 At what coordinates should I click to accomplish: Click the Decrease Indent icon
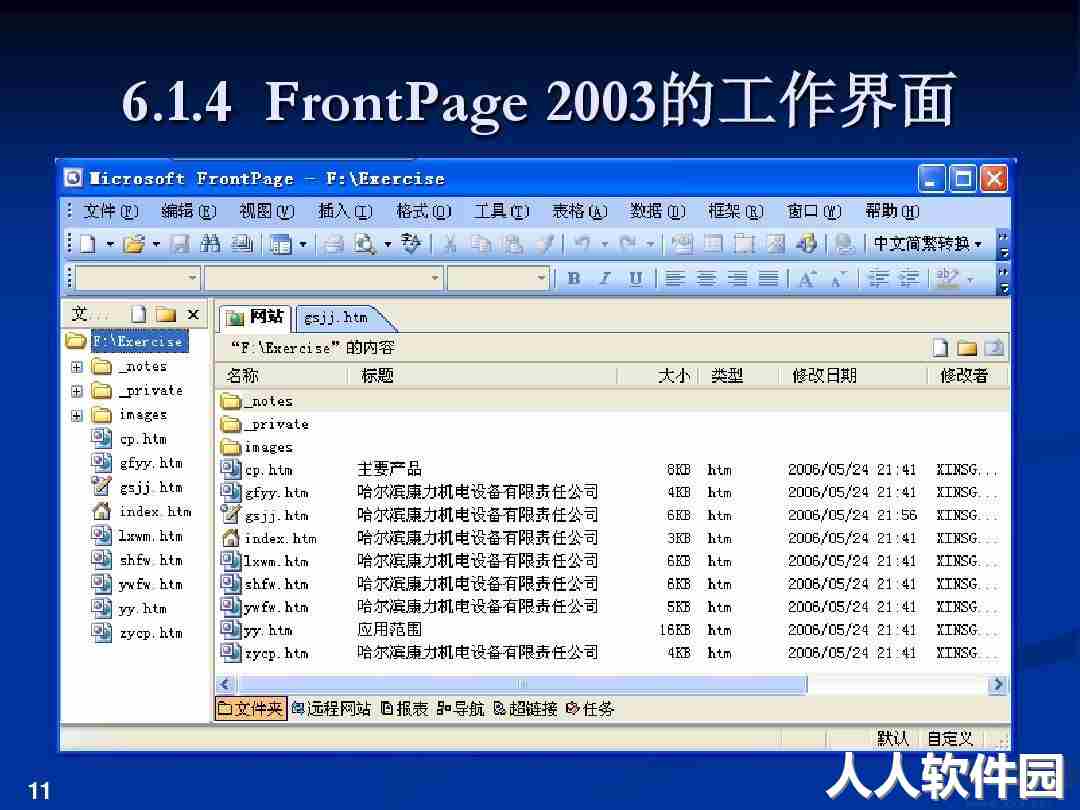click(878, 278)
